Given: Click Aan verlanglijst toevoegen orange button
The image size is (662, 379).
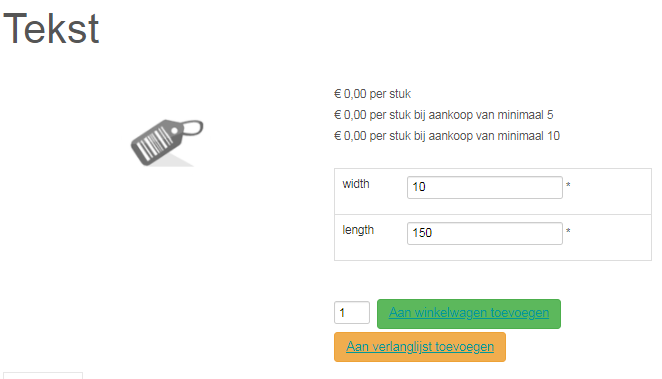Looking at the screenshot, I should click(420, 347).
